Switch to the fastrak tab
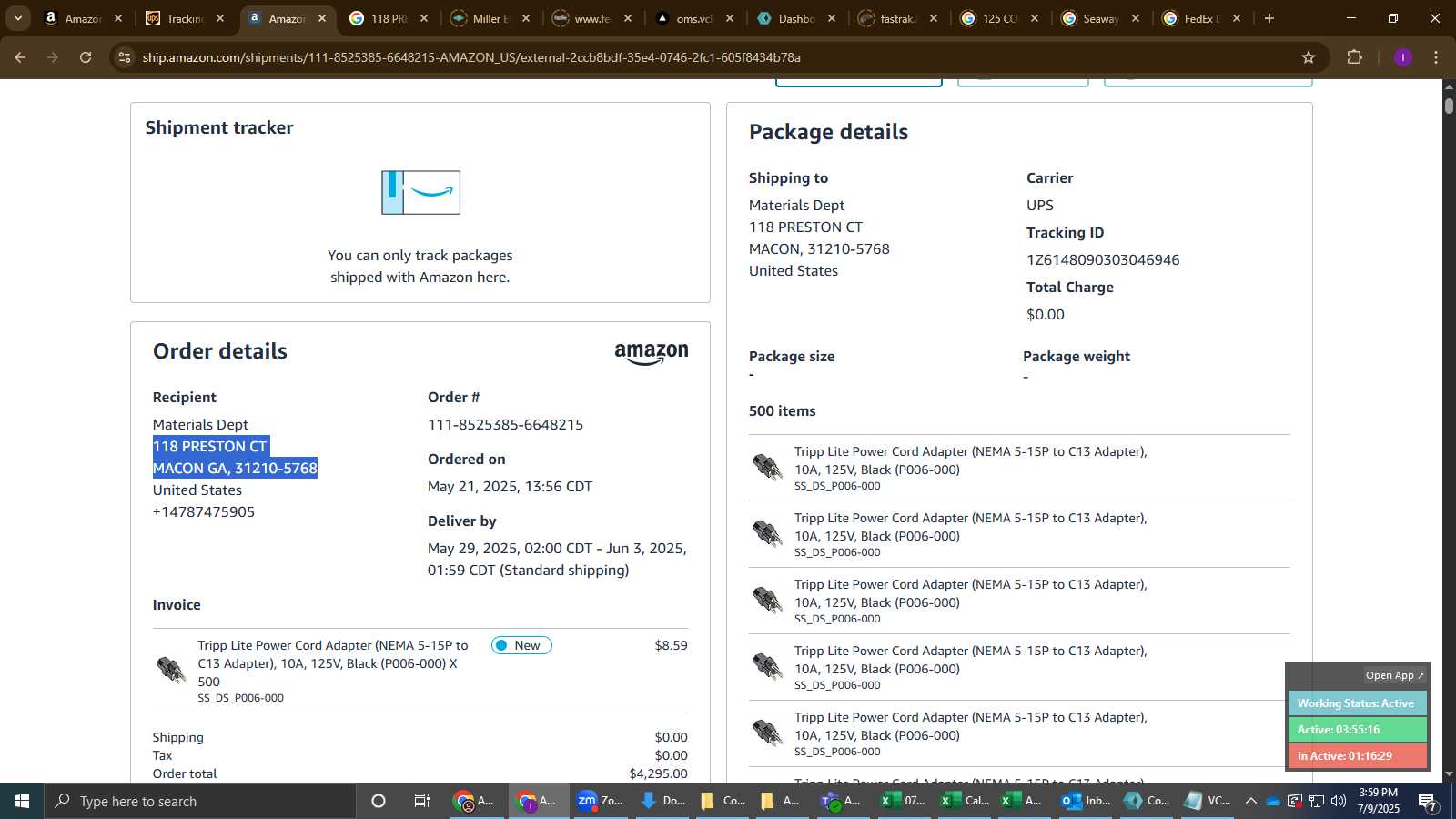This screenshot has width=1456, height=819. tap(898, 18)
